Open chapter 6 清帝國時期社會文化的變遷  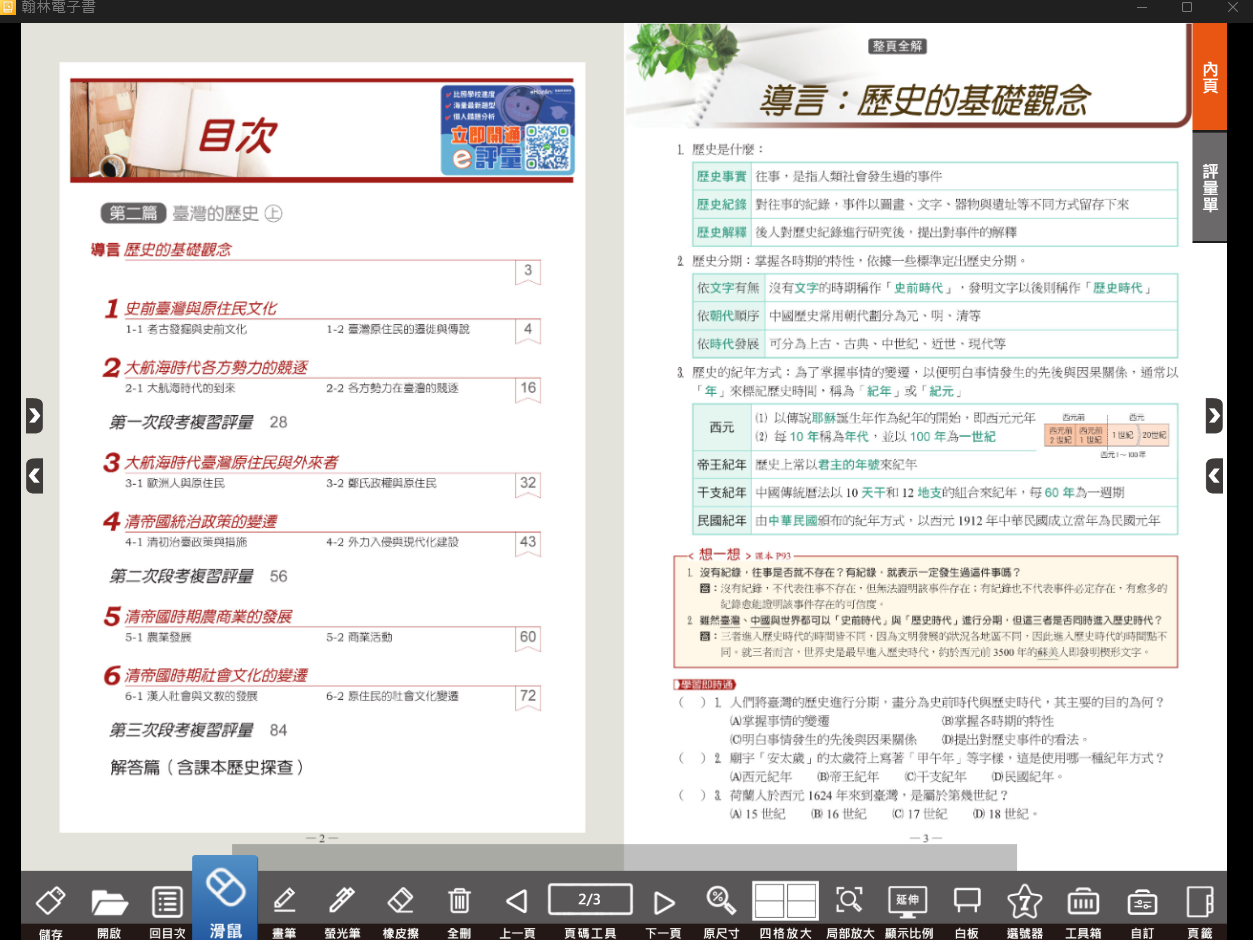click(206, 676)
